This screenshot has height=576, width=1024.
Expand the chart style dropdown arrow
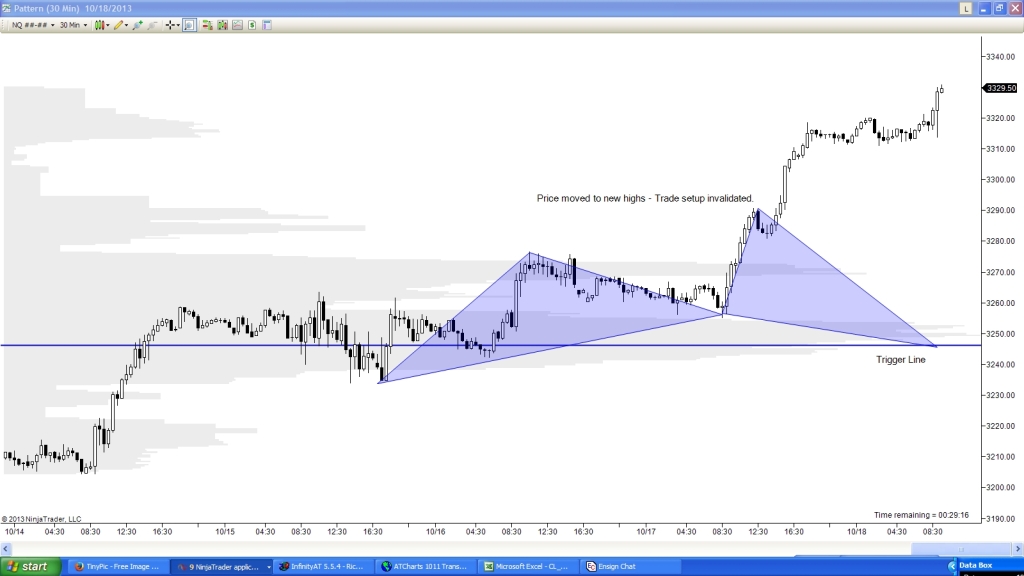click(108, 25)
